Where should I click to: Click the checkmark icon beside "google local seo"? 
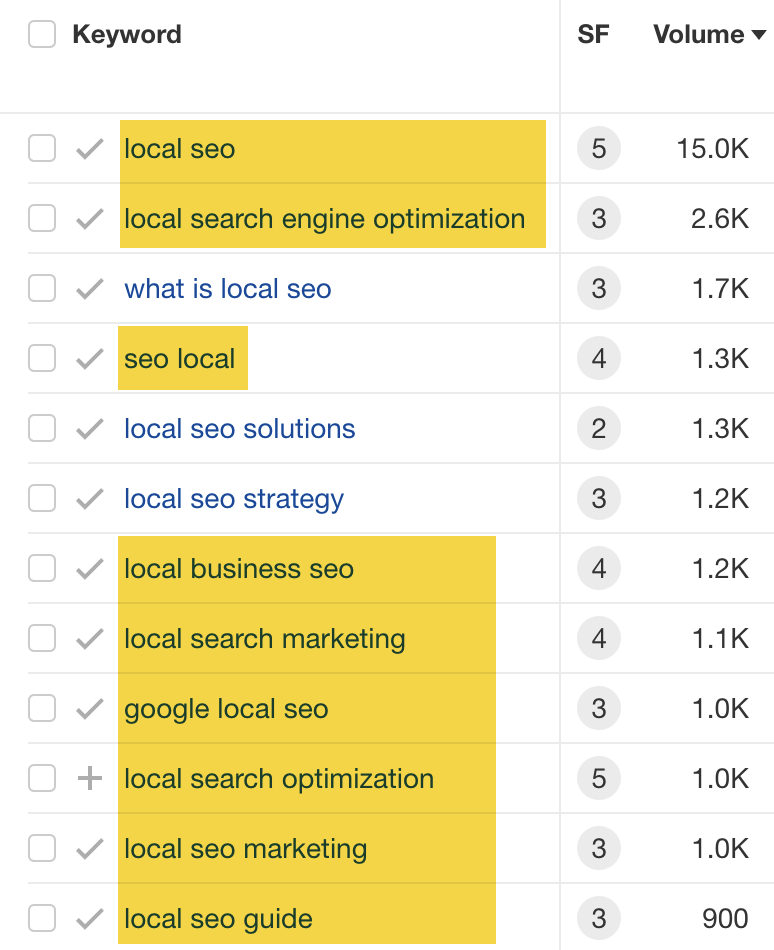click(x=87, y=708)
